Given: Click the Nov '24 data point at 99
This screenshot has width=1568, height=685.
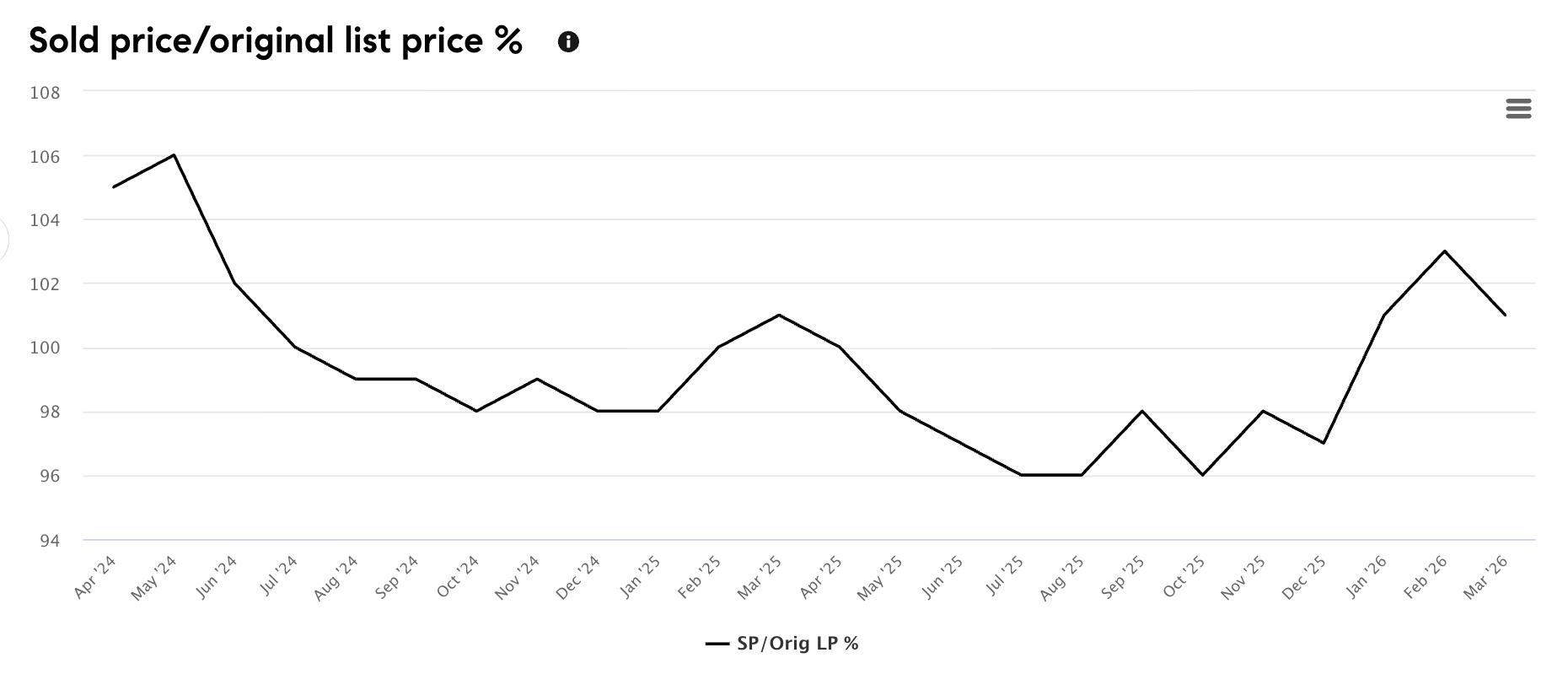Looking at the screenshot, I should [x=537, y=379].
